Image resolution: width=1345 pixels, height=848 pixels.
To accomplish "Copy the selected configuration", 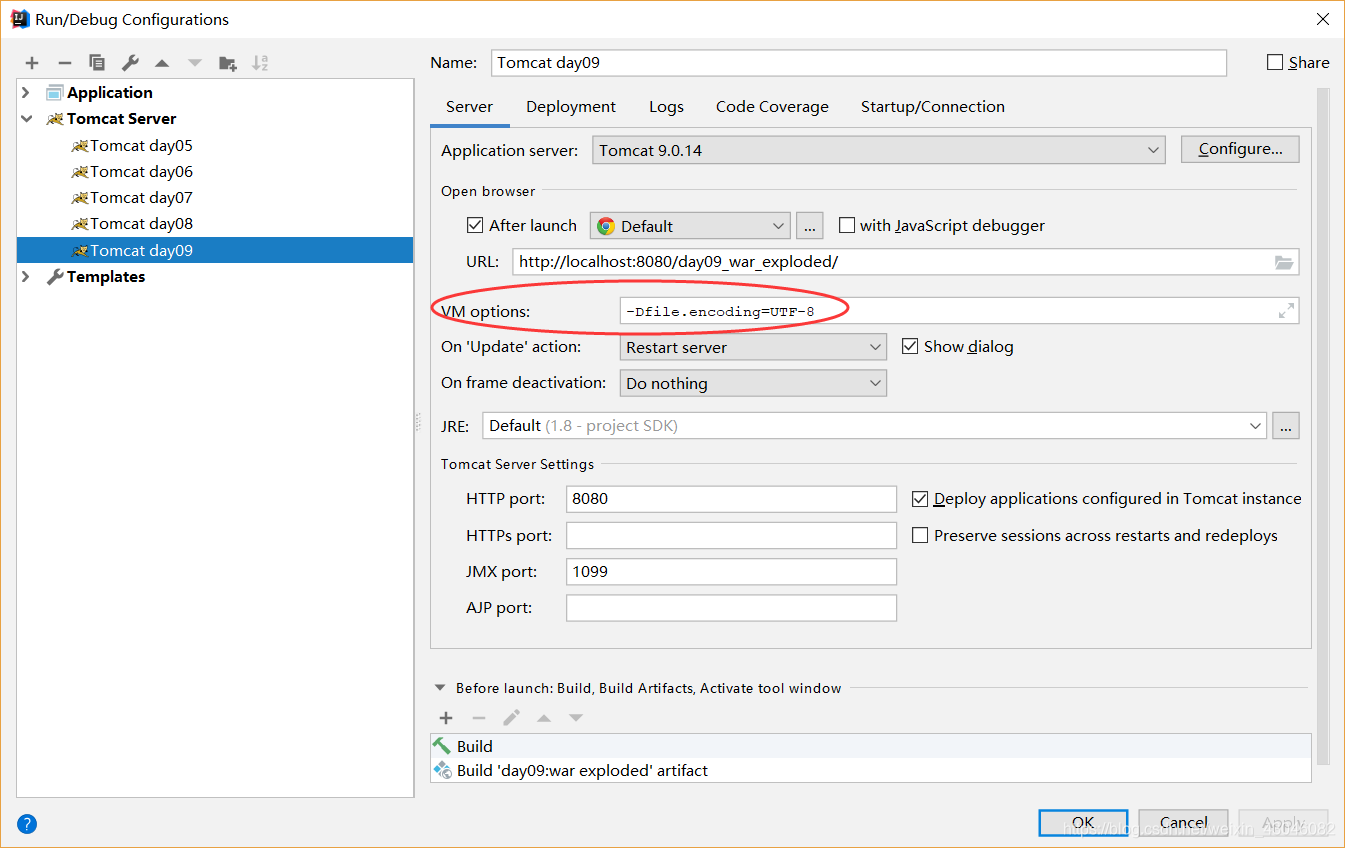I will pyautogui.click(x=97, y=63).
